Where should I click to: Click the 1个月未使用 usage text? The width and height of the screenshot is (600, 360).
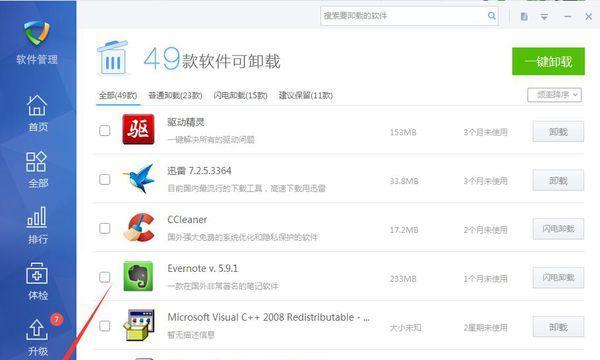(x=486, y=279)
